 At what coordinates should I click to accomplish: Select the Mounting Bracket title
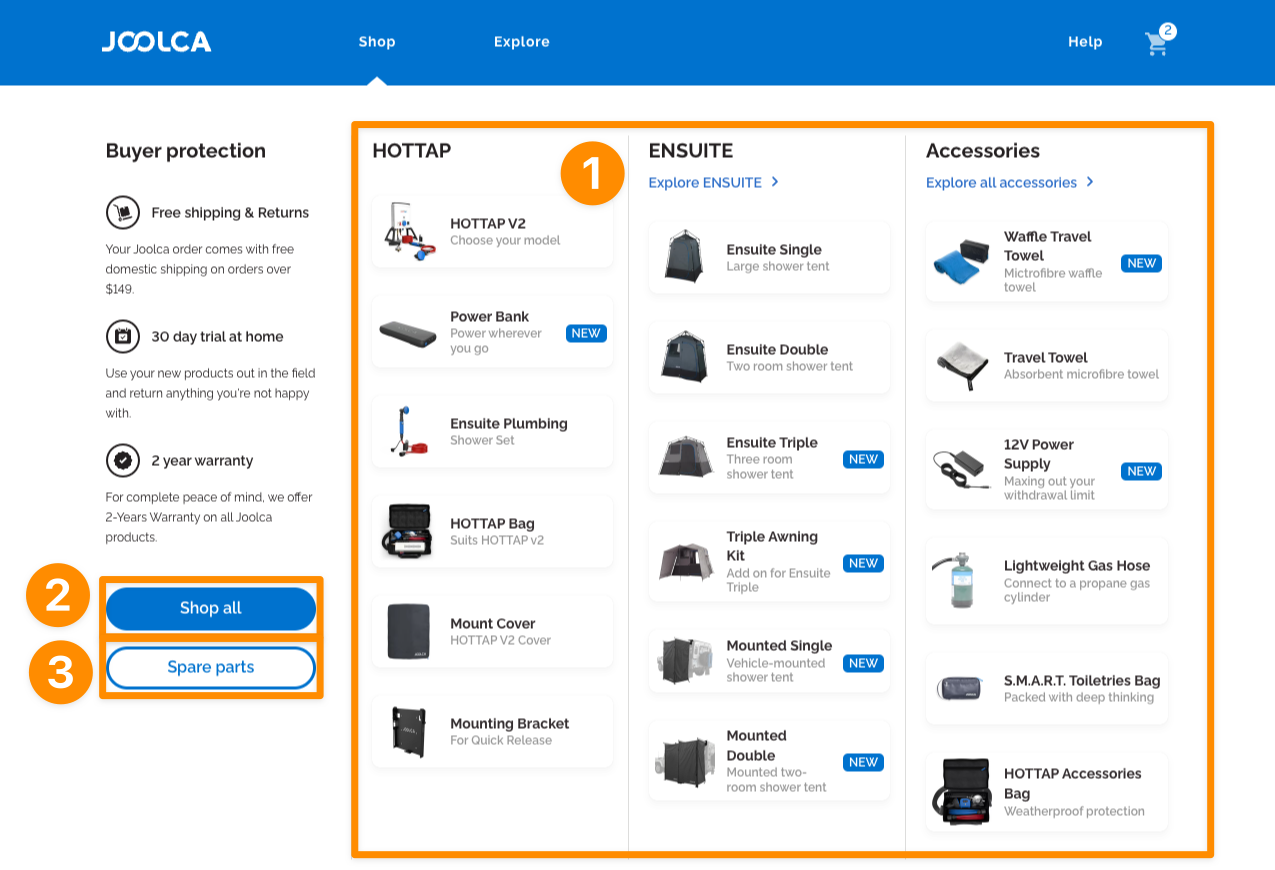[510, 723]
